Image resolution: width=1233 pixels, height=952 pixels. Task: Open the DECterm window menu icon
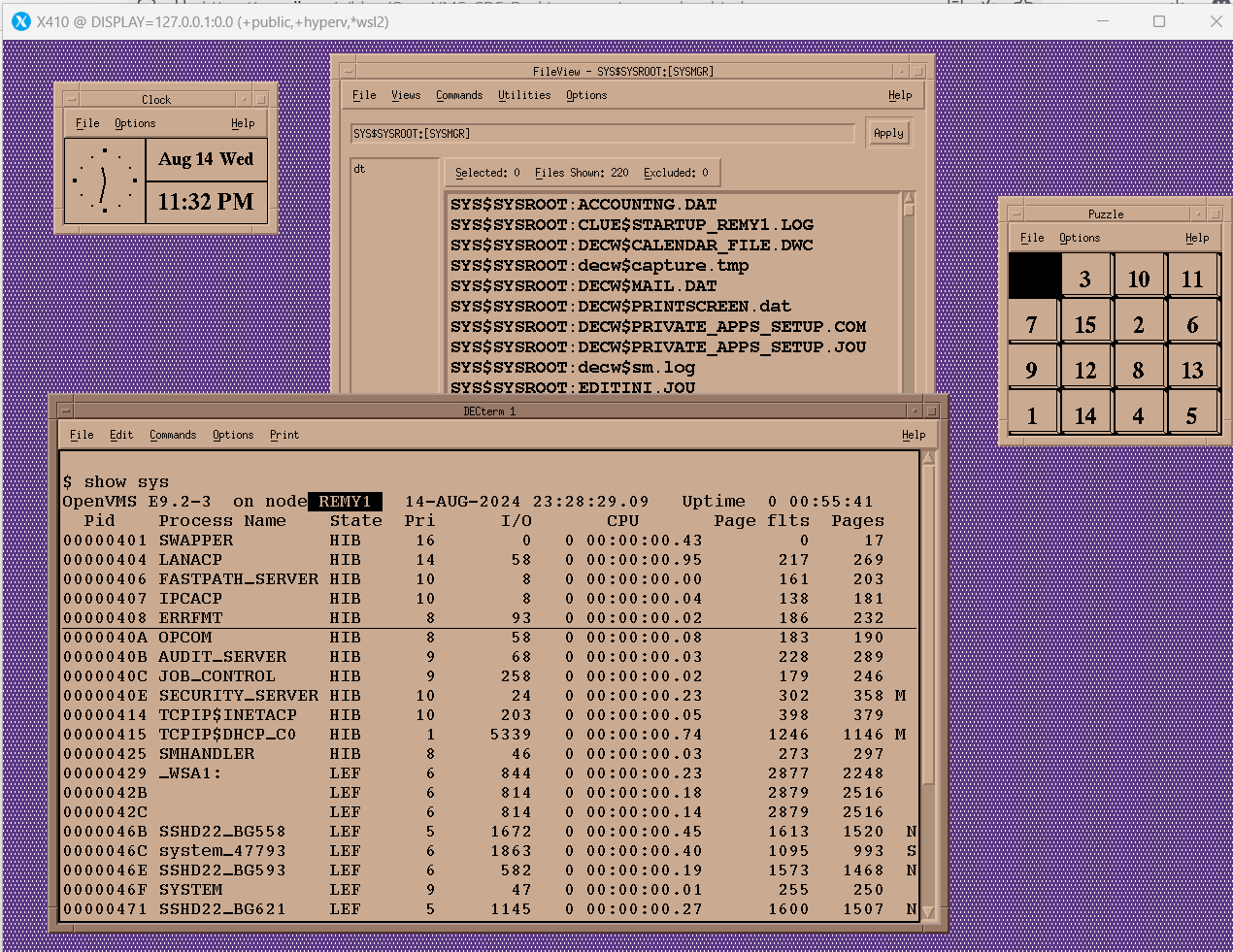(68, 409)
